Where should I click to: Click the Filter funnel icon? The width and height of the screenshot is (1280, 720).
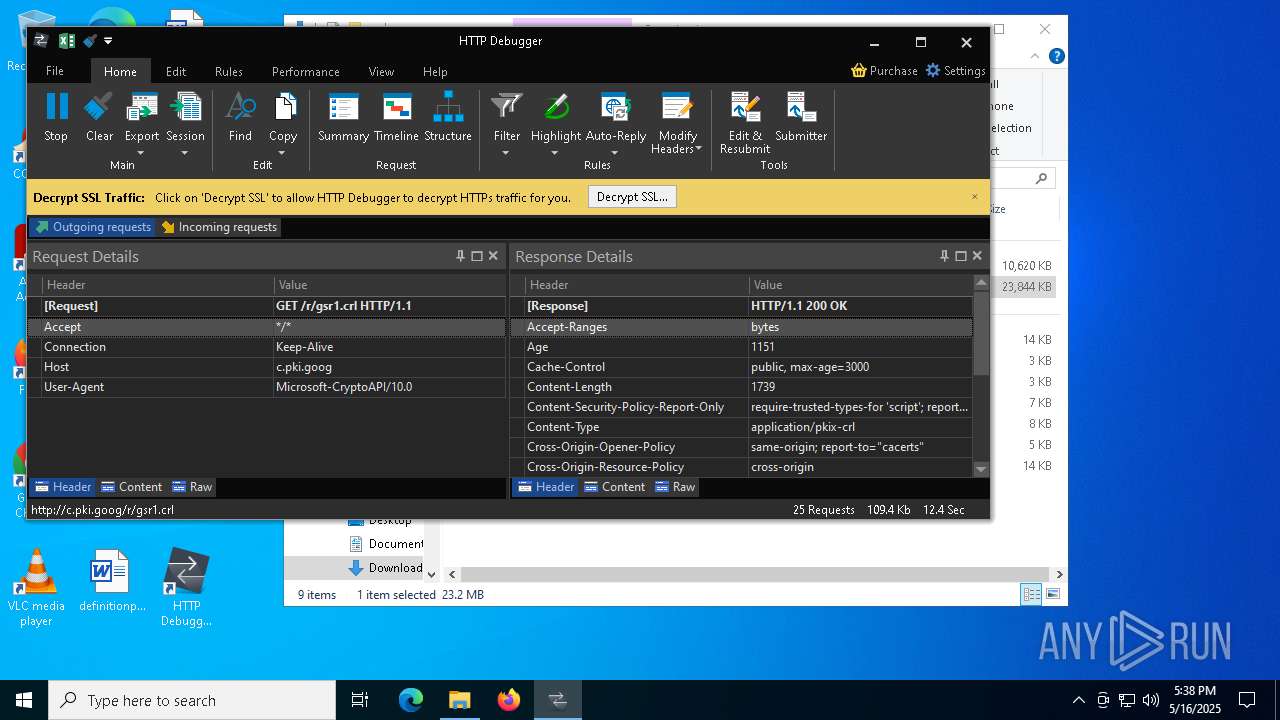pos(507,106)
